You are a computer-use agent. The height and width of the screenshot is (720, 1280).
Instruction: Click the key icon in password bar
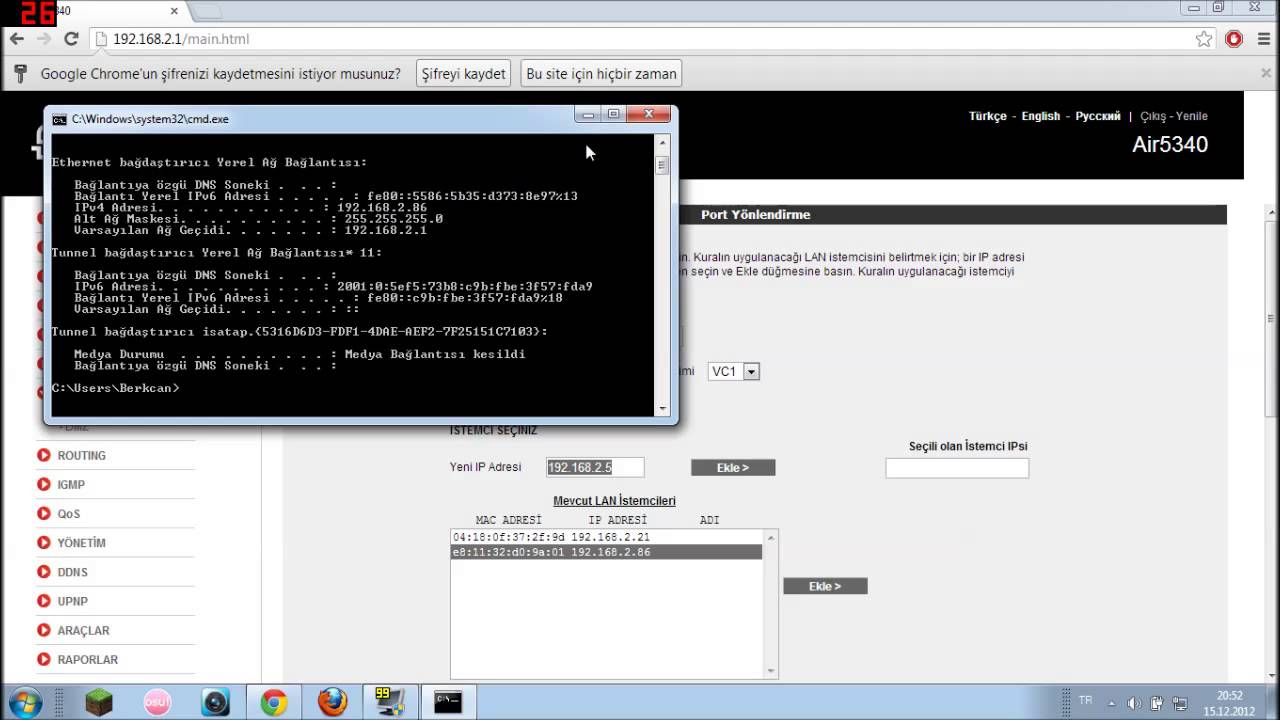[x=18, y=73]
